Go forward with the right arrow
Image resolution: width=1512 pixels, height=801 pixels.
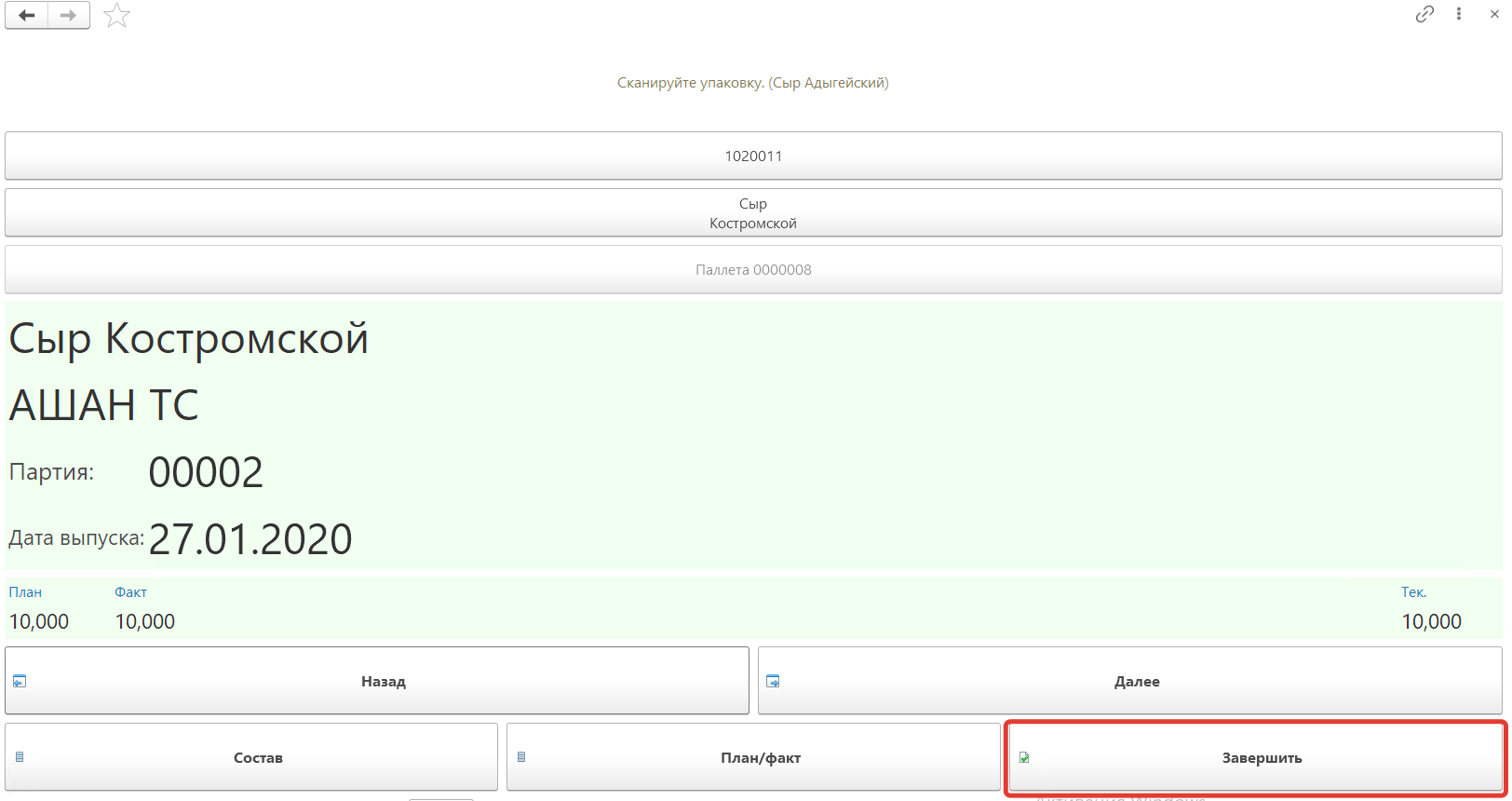[x=69, y=15]
